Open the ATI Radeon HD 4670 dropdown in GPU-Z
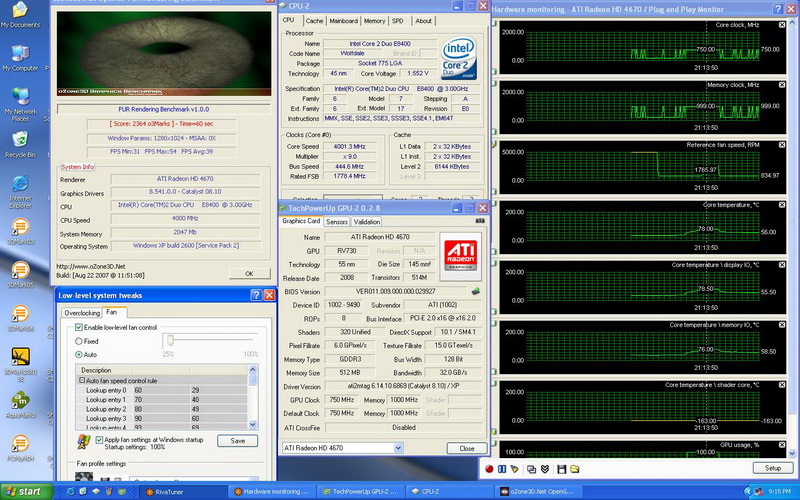Viewport: 800px width, 500px height. [398, 448]
